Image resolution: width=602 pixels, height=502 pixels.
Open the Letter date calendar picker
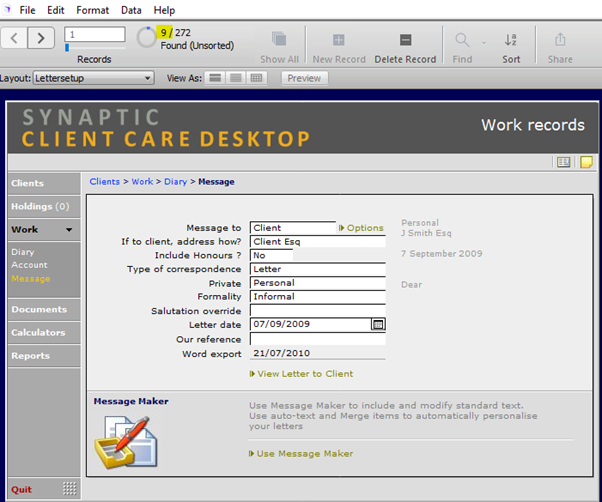pos(378,324)
